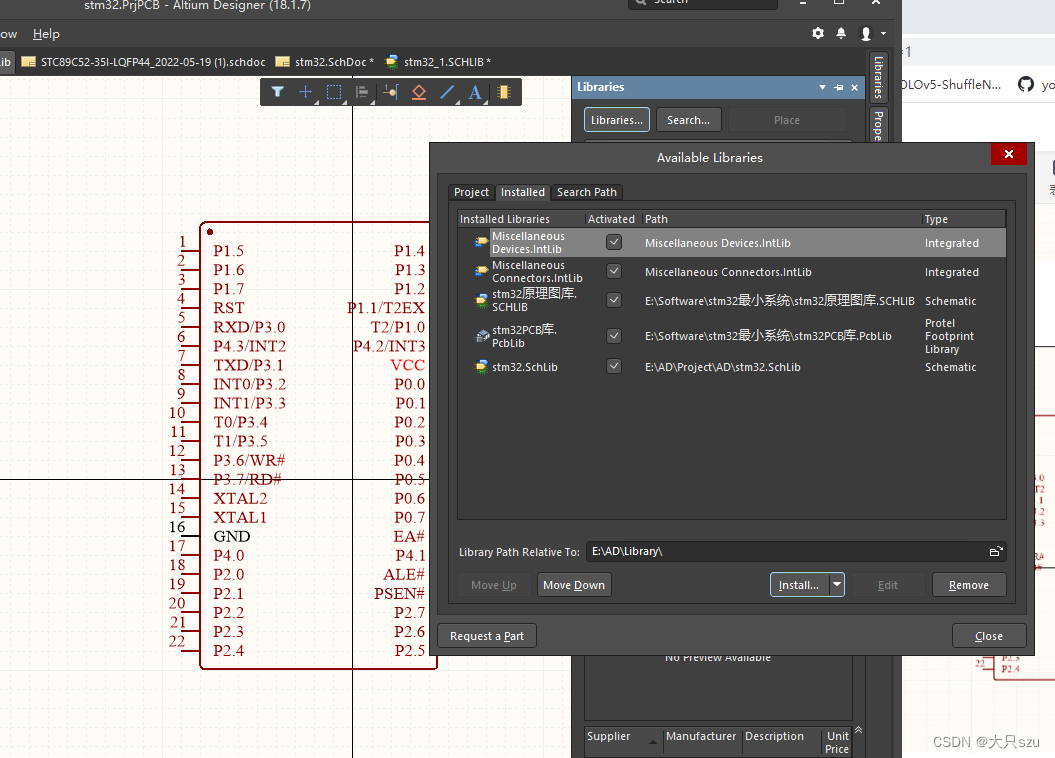The image size is (1055, 758).
Task: Open the STC89C52-35I-LQFP44 schdoc tab
Action: tap(144, 62)
